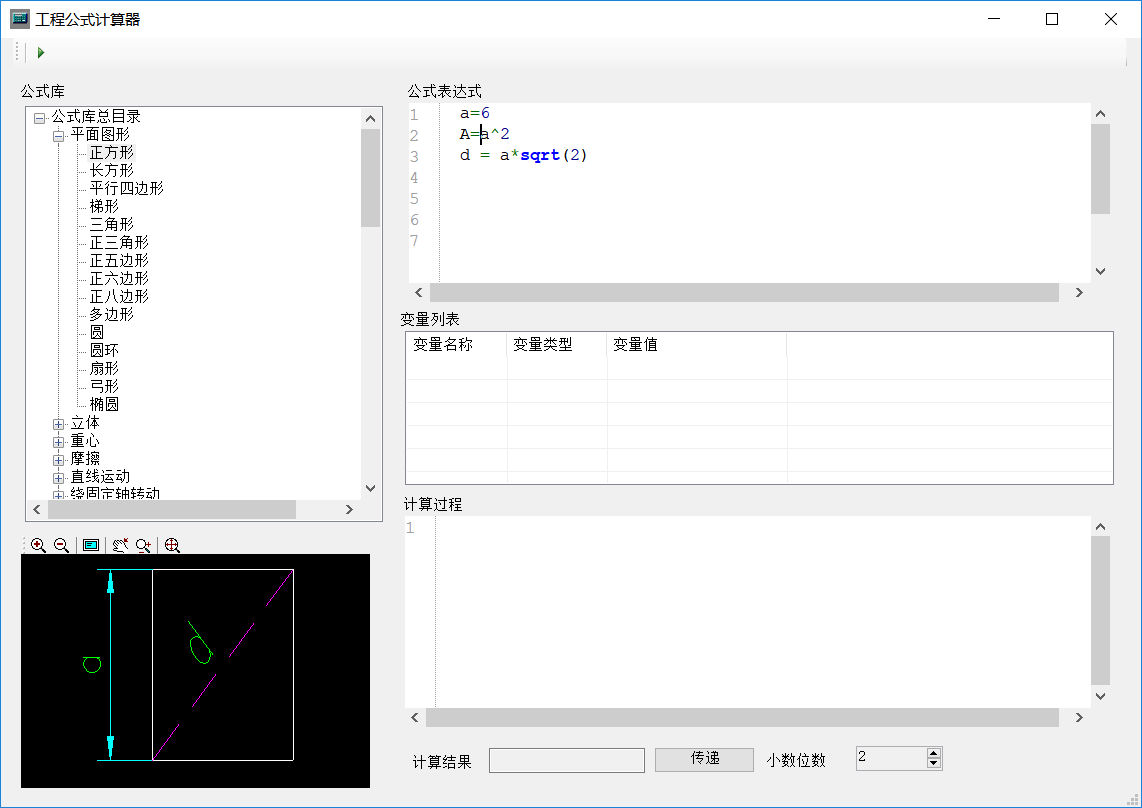Click the green run calculation arrow
Screen dimensions: 1142x808
pyautogui.click(x=41, y=52)
